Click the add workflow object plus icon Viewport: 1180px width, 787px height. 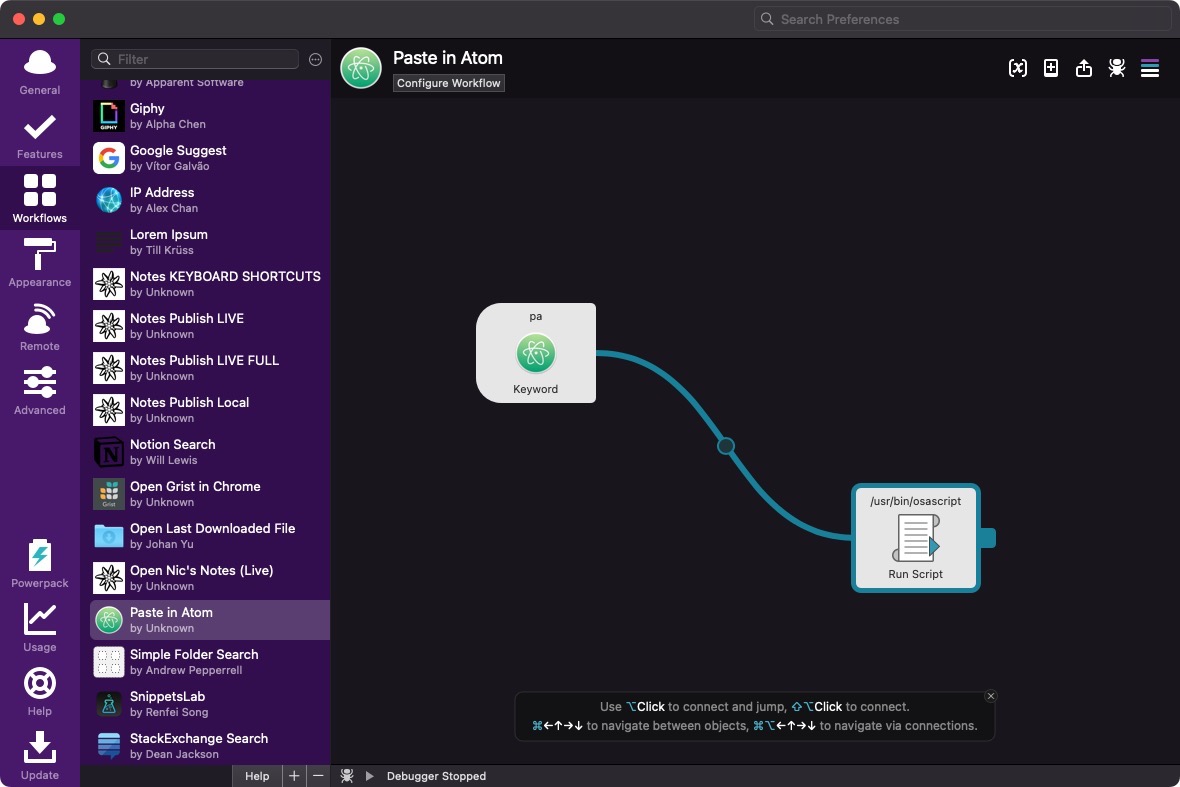coord(1051,68)
